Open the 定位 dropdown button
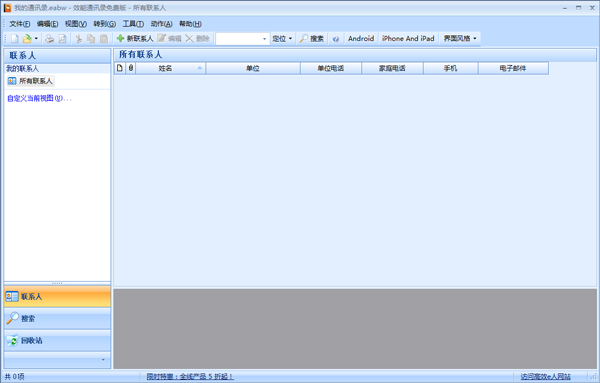The height and width of the screenshot is (383, 600). tap(282, 39)
